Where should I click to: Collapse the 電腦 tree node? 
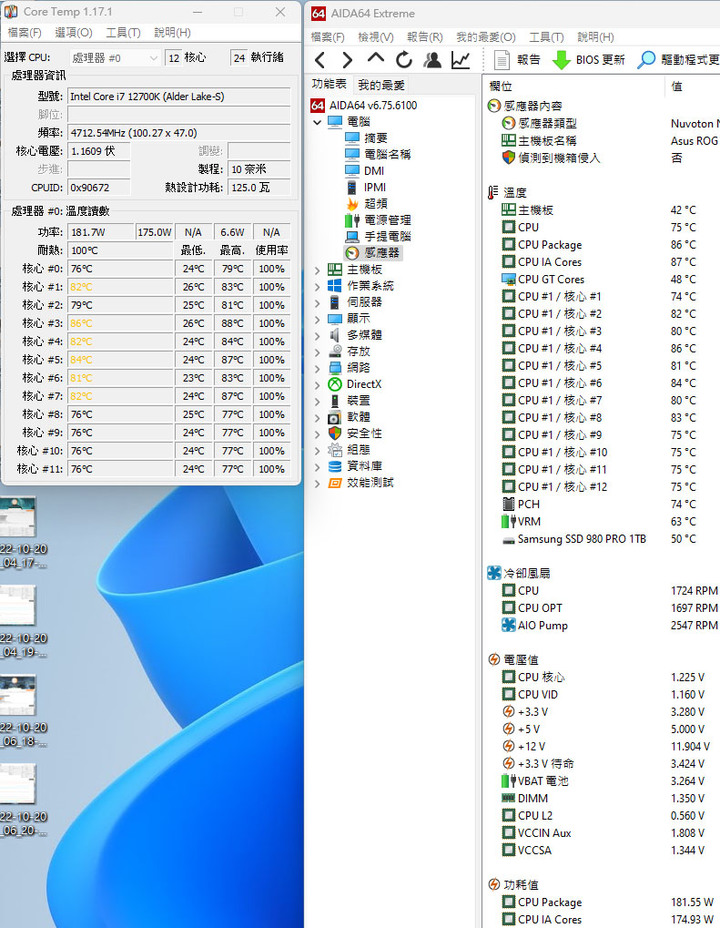[317, 122]
